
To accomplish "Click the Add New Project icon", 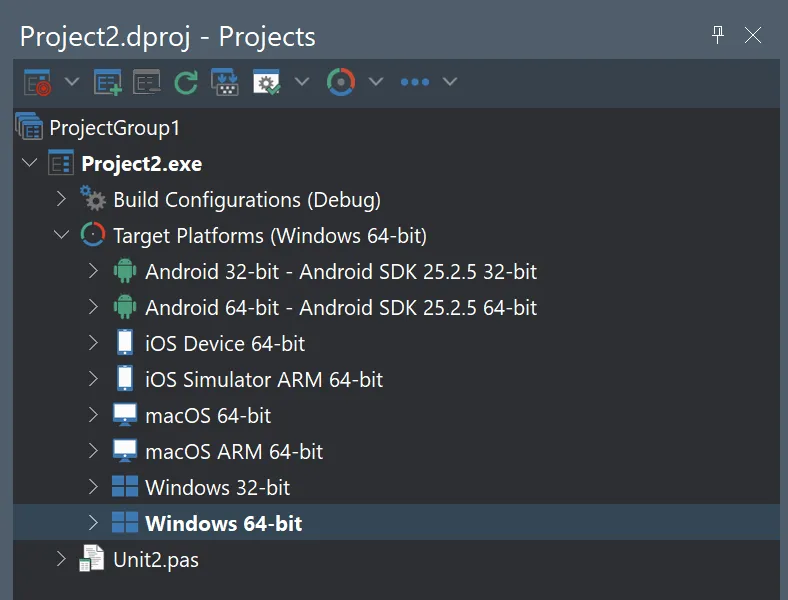I will (108, 82).
